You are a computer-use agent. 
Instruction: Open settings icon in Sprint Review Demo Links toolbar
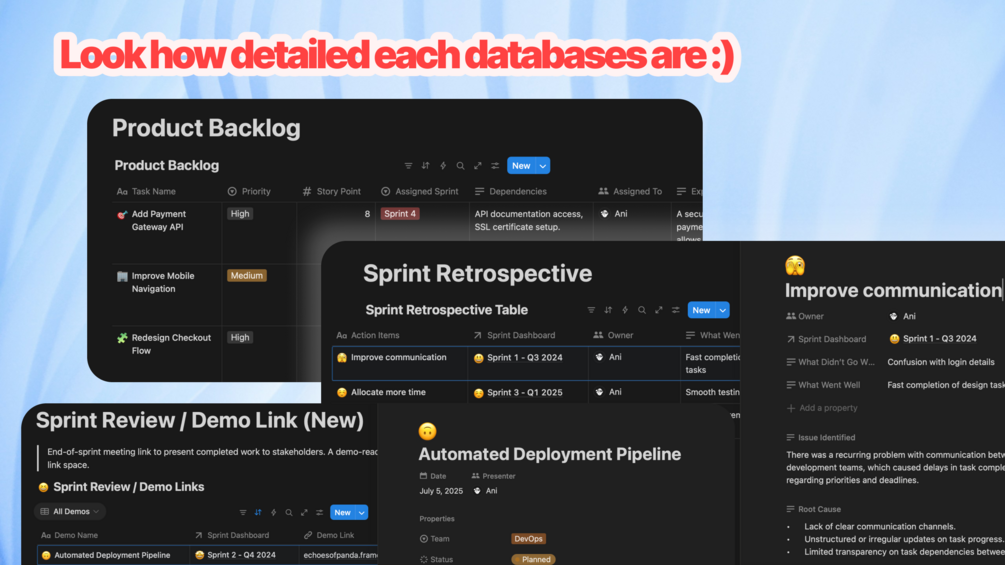pyautogui.click(x=320, y=512)
